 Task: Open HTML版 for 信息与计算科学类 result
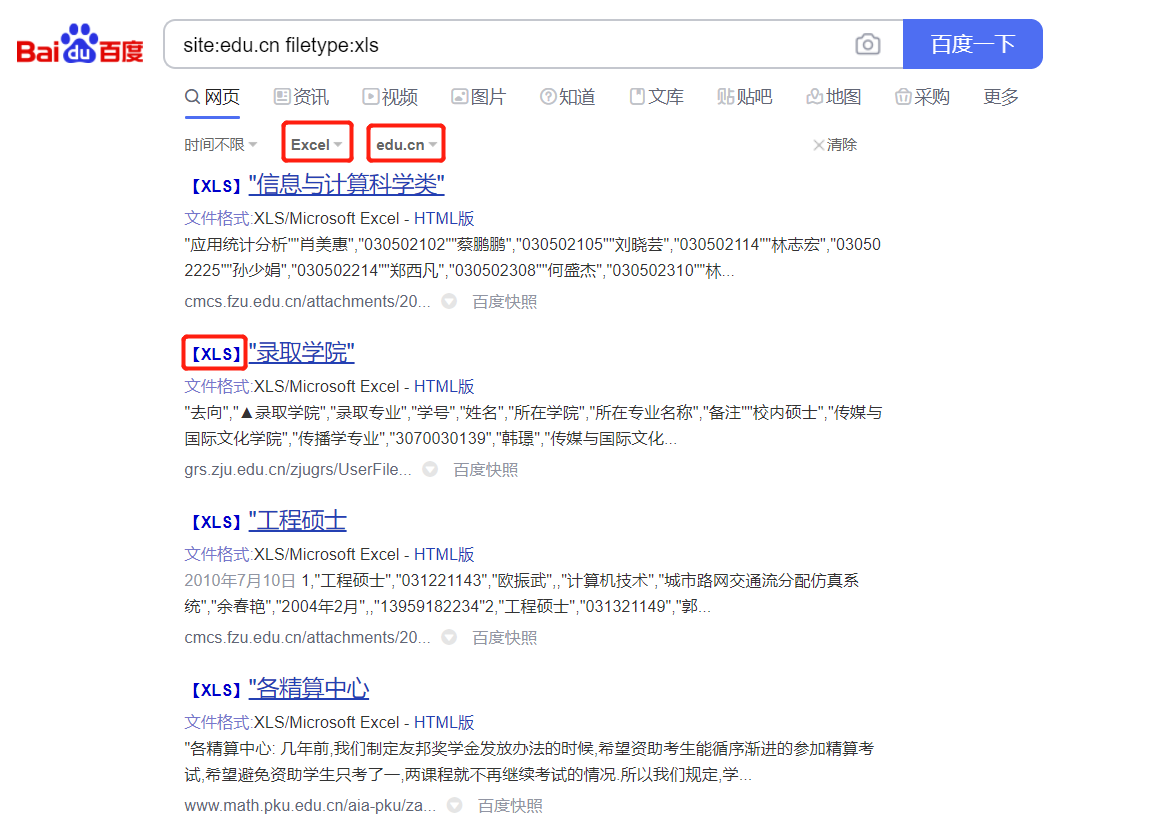point(444,218)
